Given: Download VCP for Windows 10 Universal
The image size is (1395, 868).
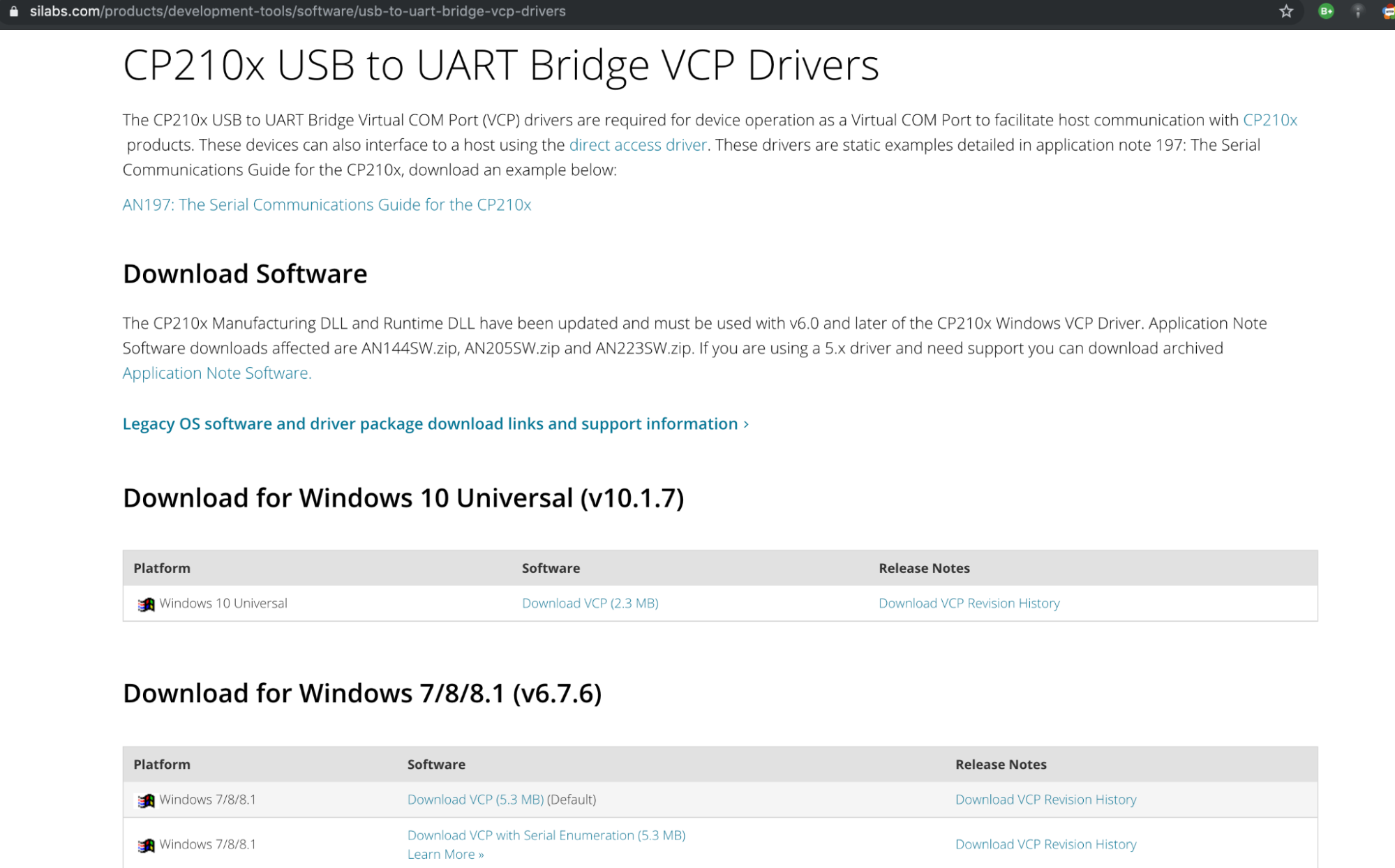Looking at the screenshot, I should pyautogui.click(x=590, y=603).
